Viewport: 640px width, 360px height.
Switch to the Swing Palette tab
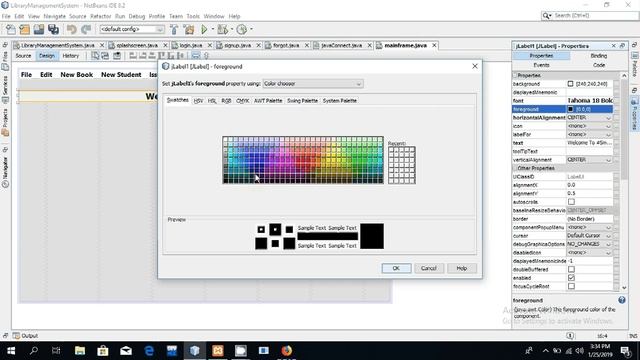click(302, 100)
